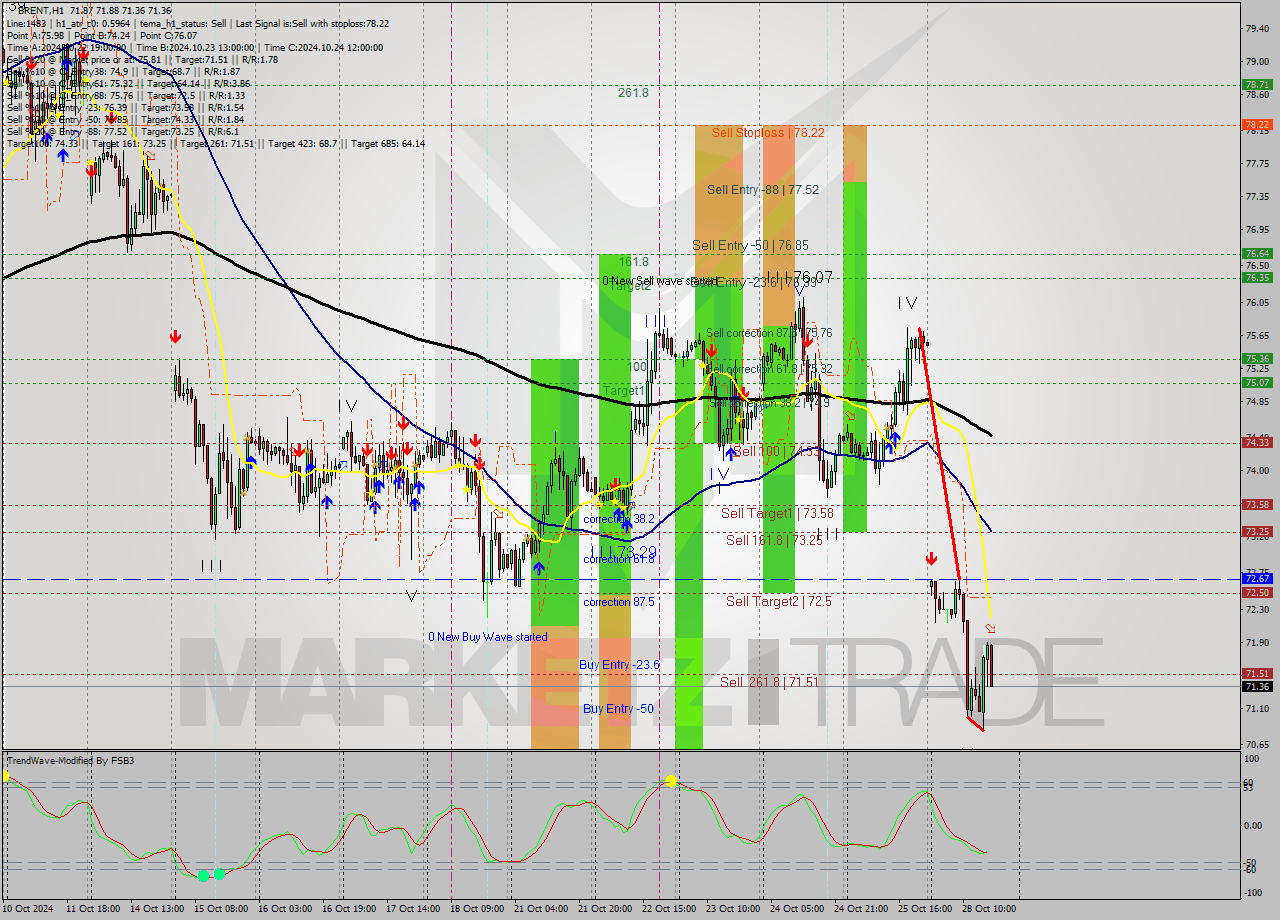Click the green 78.71 price tag

coord(1256,85)
